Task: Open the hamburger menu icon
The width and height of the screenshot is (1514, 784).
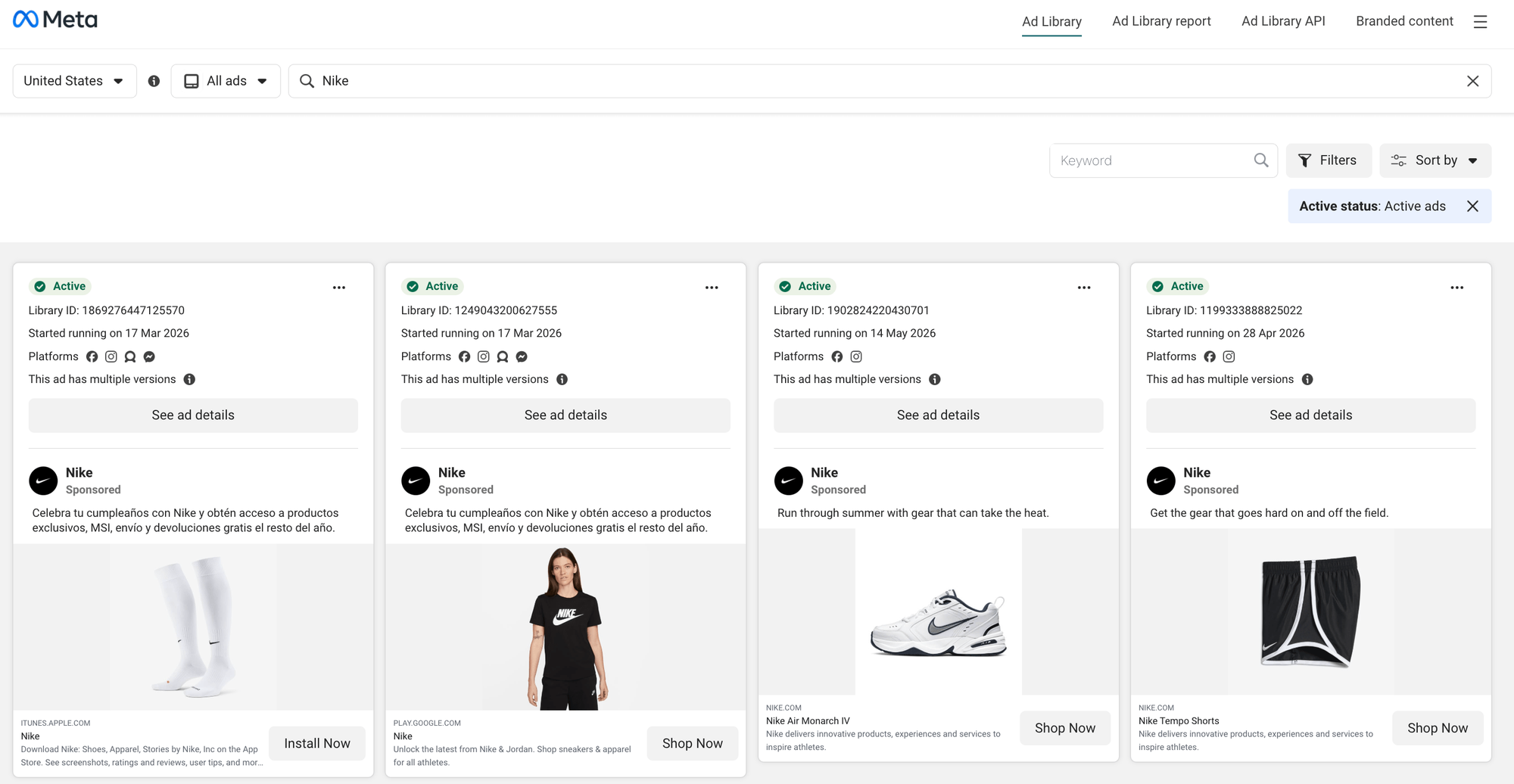Action: point(1480,22)
